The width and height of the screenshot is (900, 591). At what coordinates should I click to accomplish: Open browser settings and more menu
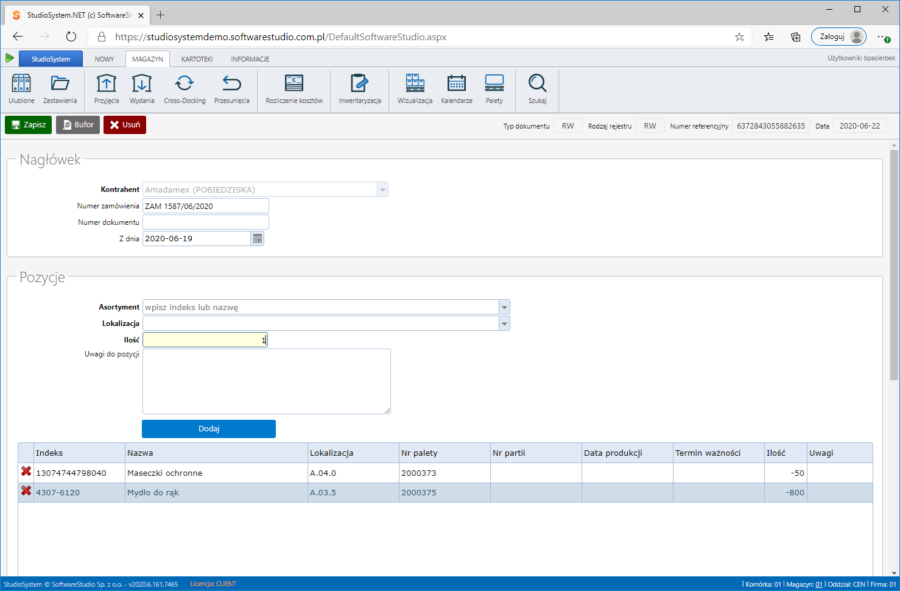[883, 37]
